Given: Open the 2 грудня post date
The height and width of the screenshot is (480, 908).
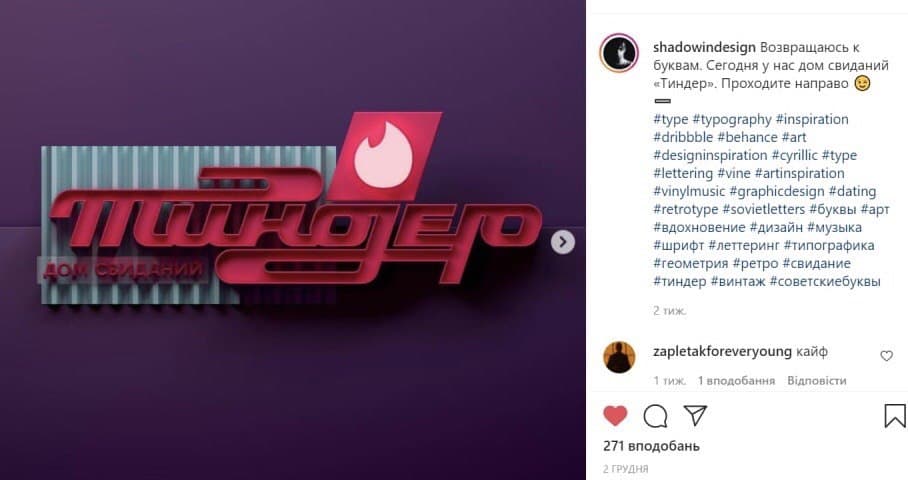Looking at the screenshot, I should tap(625, 468).
